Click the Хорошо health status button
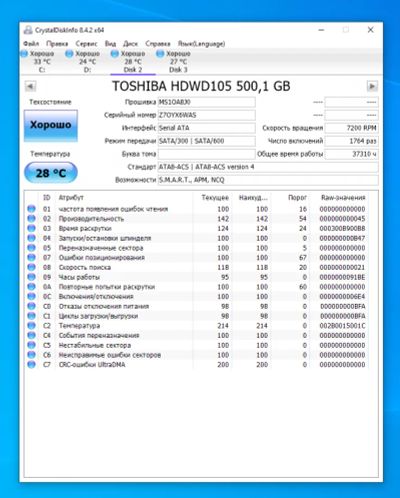 (51, 126)
